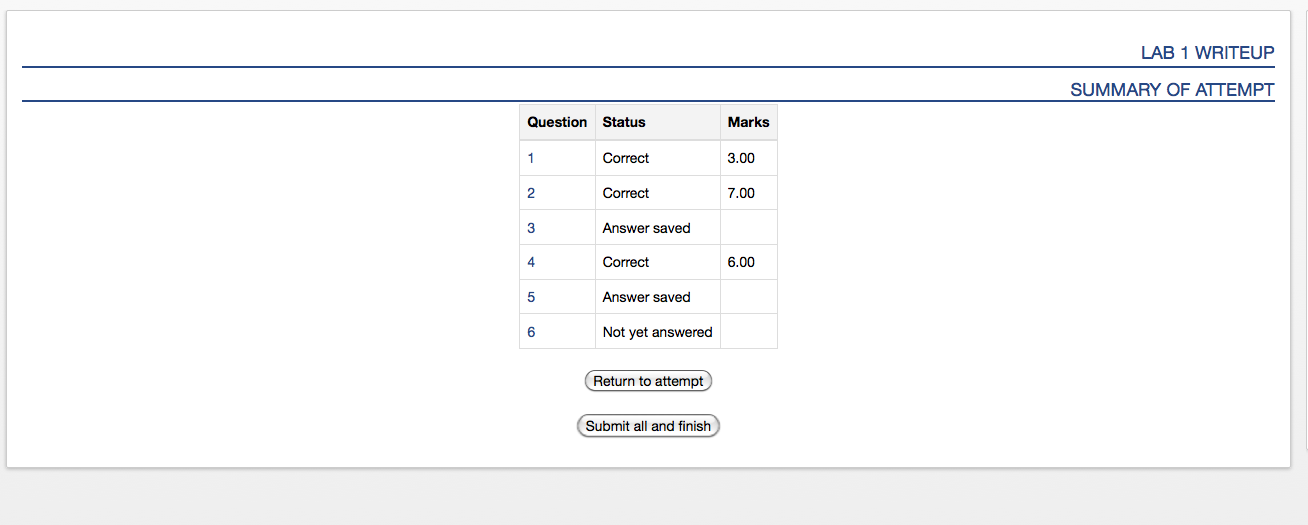
Task: Open question 1 link in summary table
Action: click(x=531, y=158)
